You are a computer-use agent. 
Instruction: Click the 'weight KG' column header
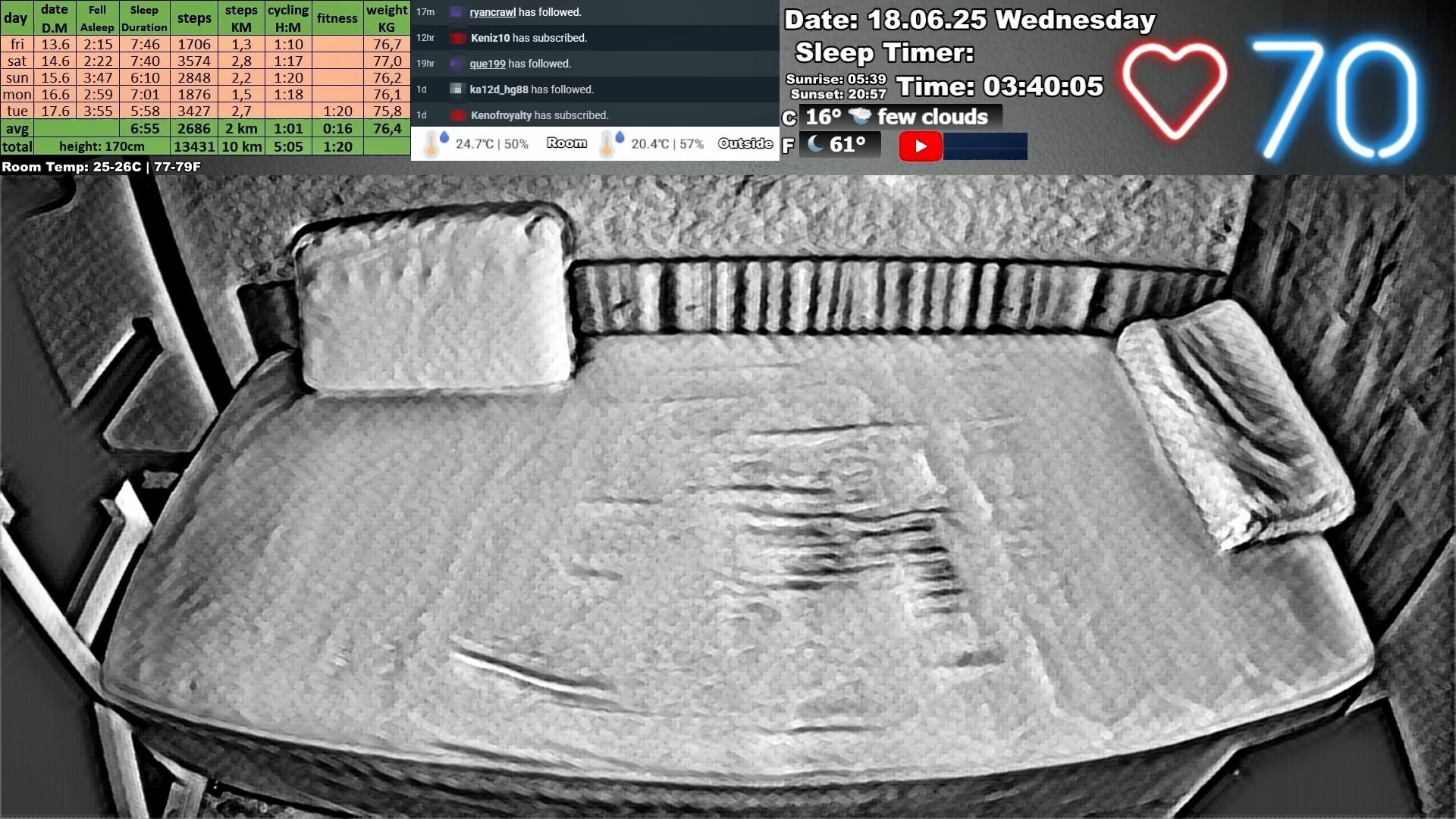pos(387,18)
